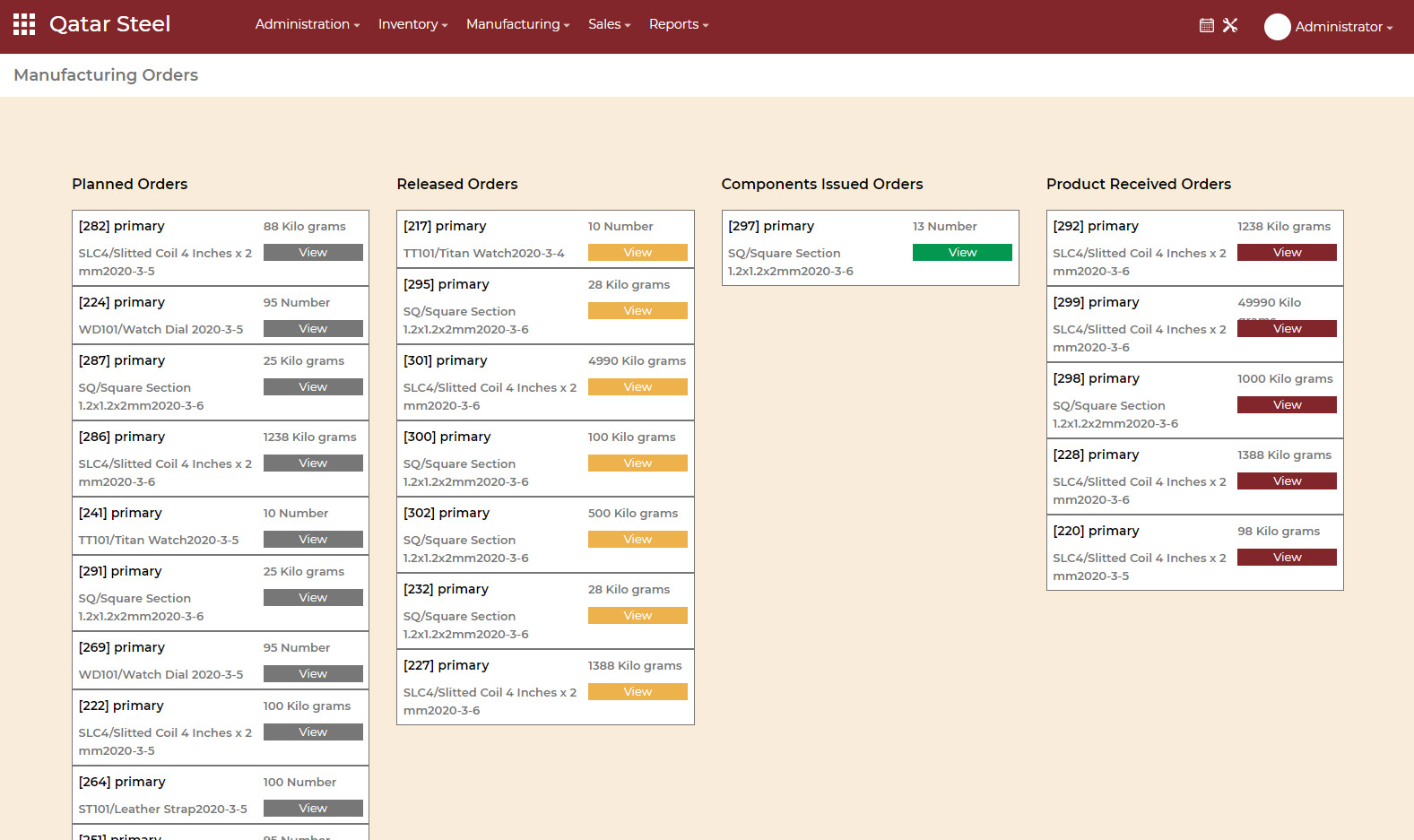View planned order 264 Leather Strap
The image size is (1414, 840).
[x=313, y=809]
